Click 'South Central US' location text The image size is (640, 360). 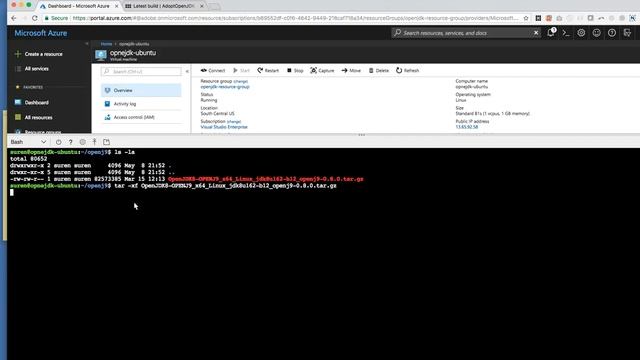218,113
